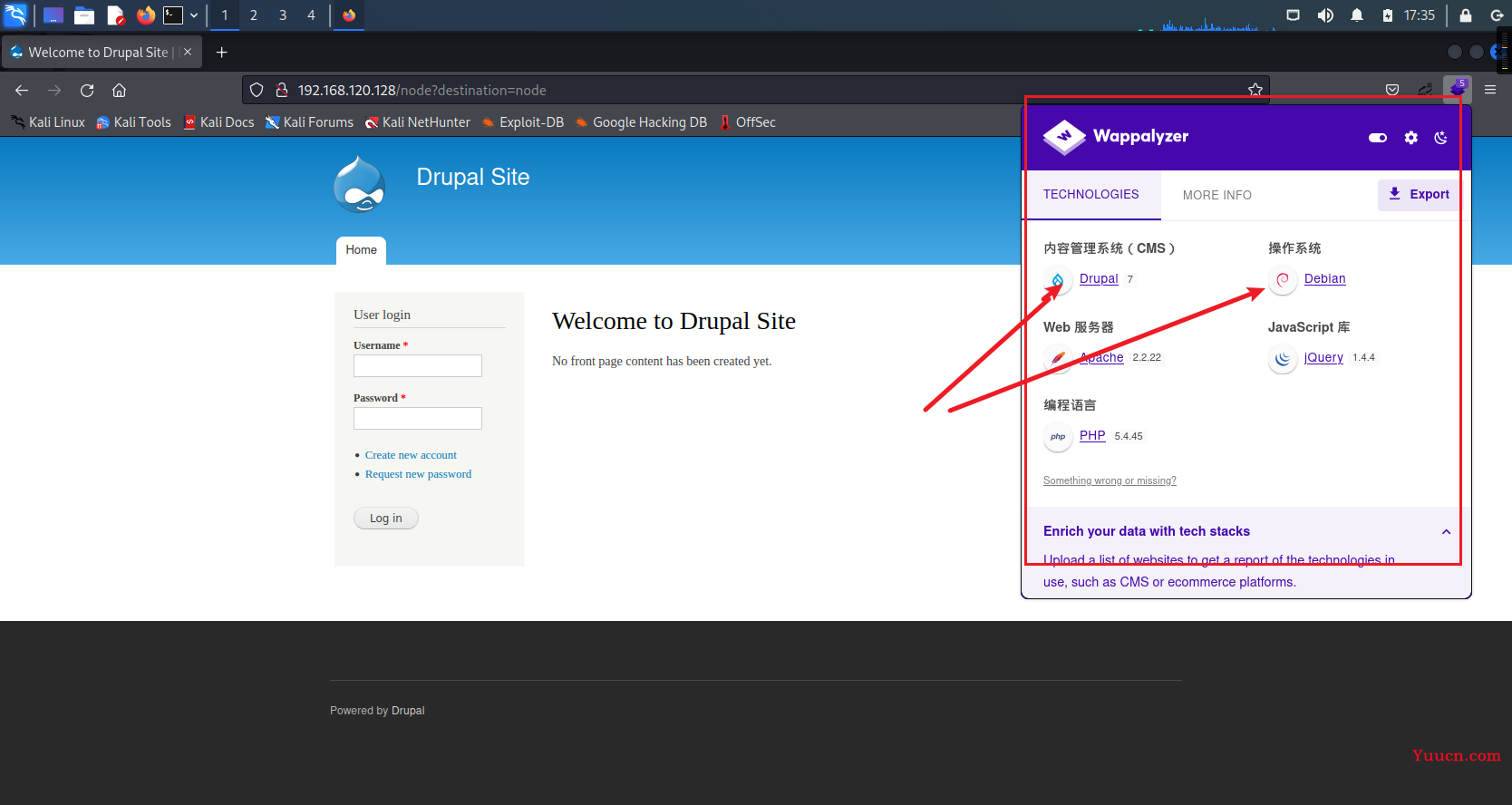Open the Apache technology link
The image size is (1512, 805).
(x=1101, y=357)
